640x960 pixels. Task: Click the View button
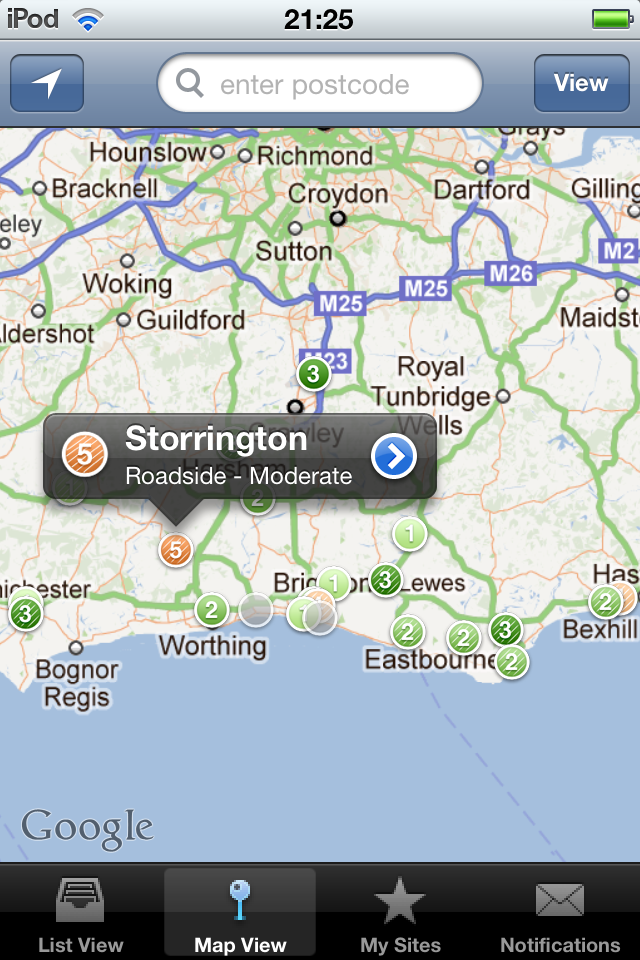[x=581, y=83]
